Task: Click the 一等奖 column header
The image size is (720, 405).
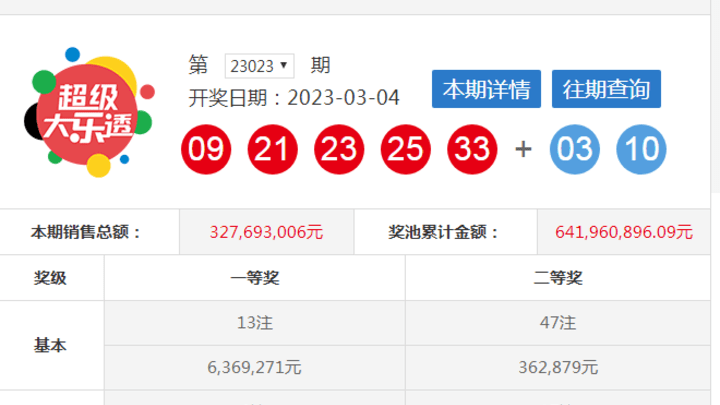Action: 255,278
